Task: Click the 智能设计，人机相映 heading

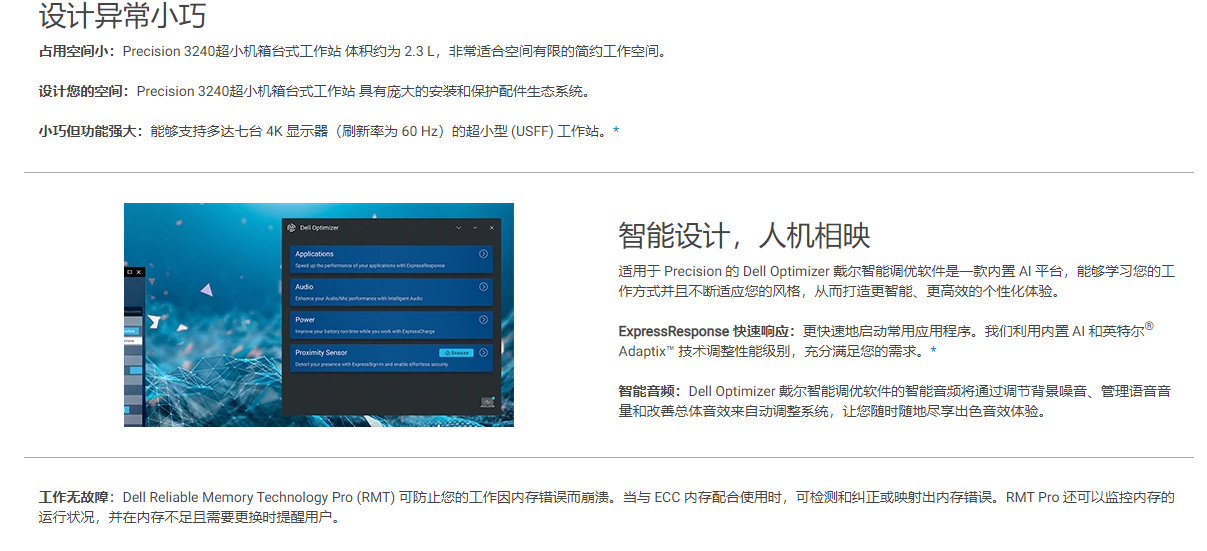Action: coord(744,236)
